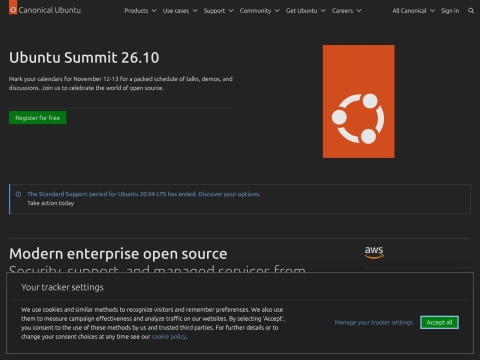This screenshot has width=480, height=360.
Task: Expand the Community chevron
Action: click(277, 11)
